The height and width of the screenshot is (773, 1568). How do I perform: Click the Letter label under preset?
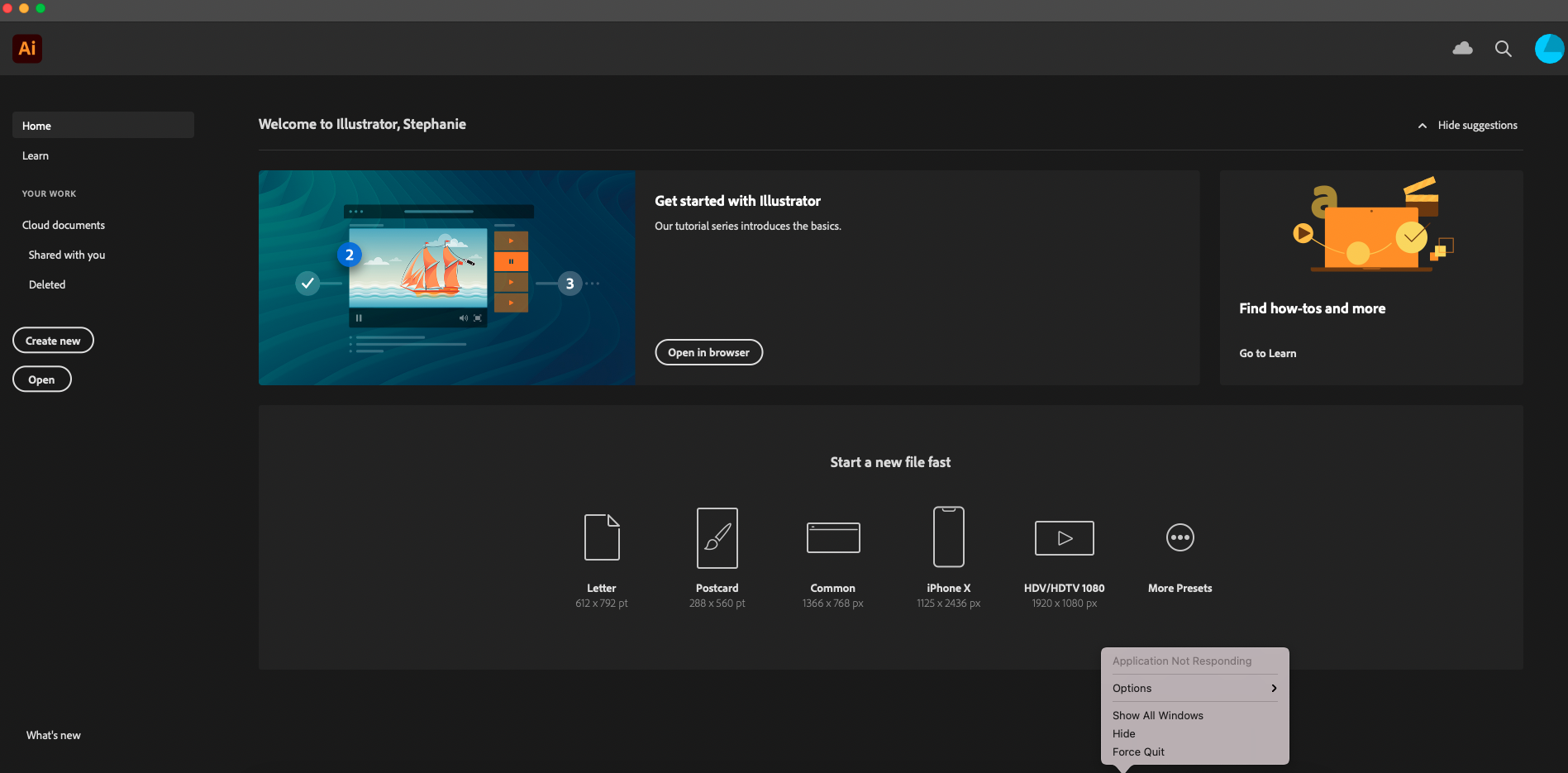pos(602,588)
